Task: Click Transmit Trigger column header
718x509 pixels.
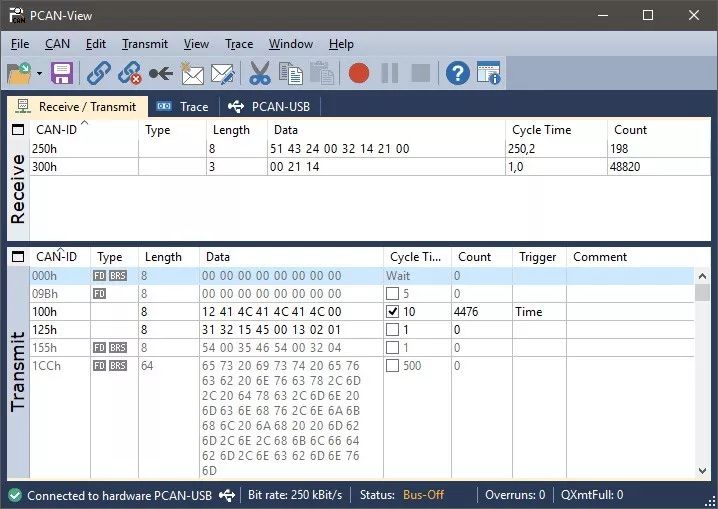Action: (538, 257)
